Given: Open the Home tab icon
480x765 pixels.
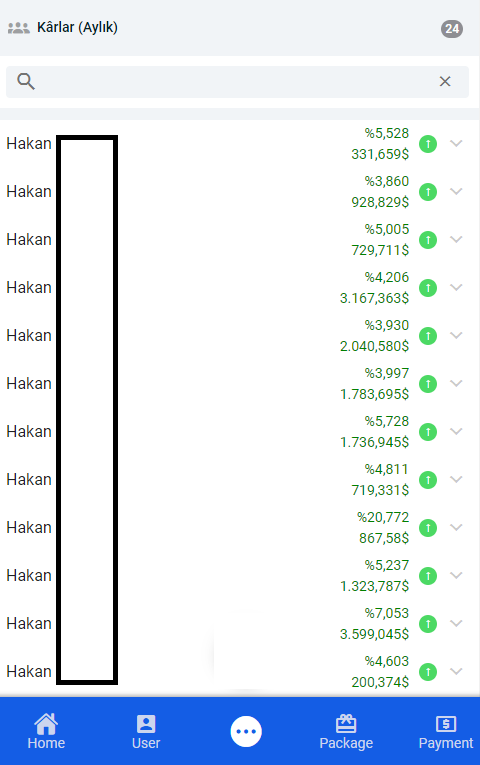Looking at the screenshot, I should [46, 724].
